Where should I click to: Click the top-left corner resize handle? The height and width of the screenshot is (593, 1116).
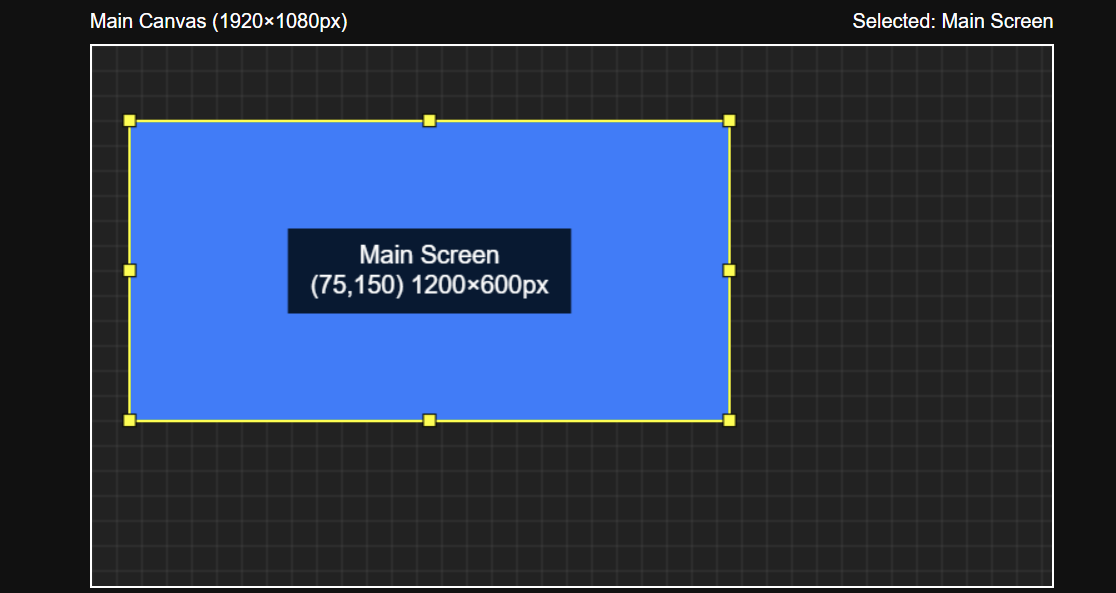(130, 121)
